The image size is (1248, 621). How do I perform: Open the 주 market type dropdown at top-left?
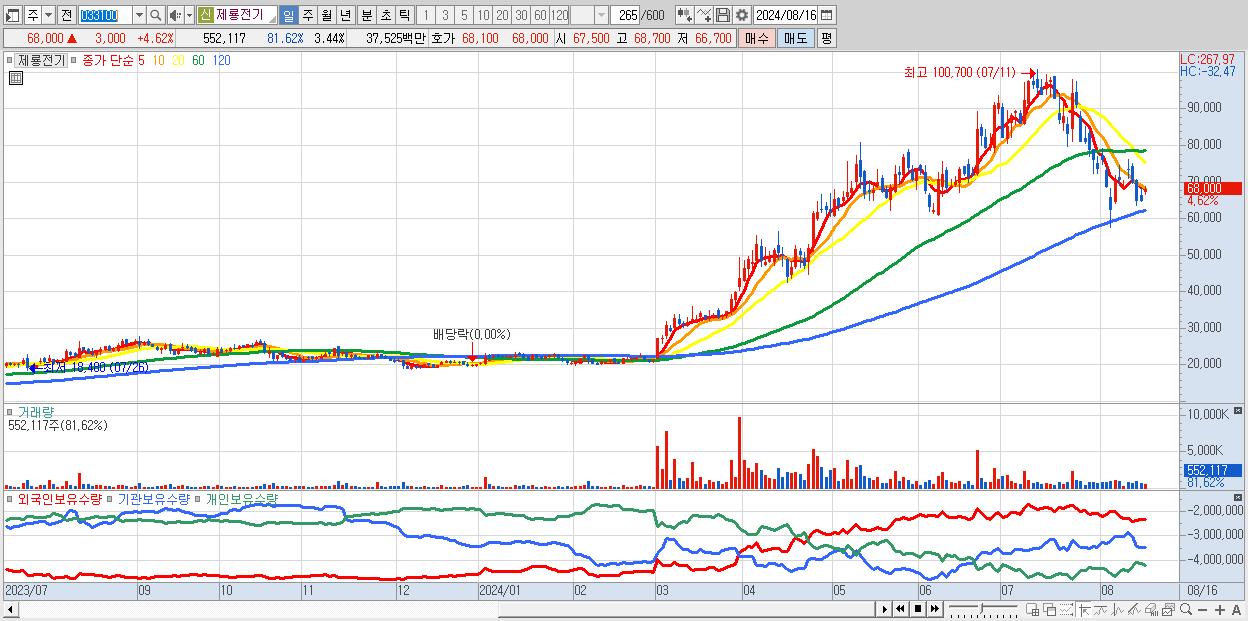click(x=48, y=15)
